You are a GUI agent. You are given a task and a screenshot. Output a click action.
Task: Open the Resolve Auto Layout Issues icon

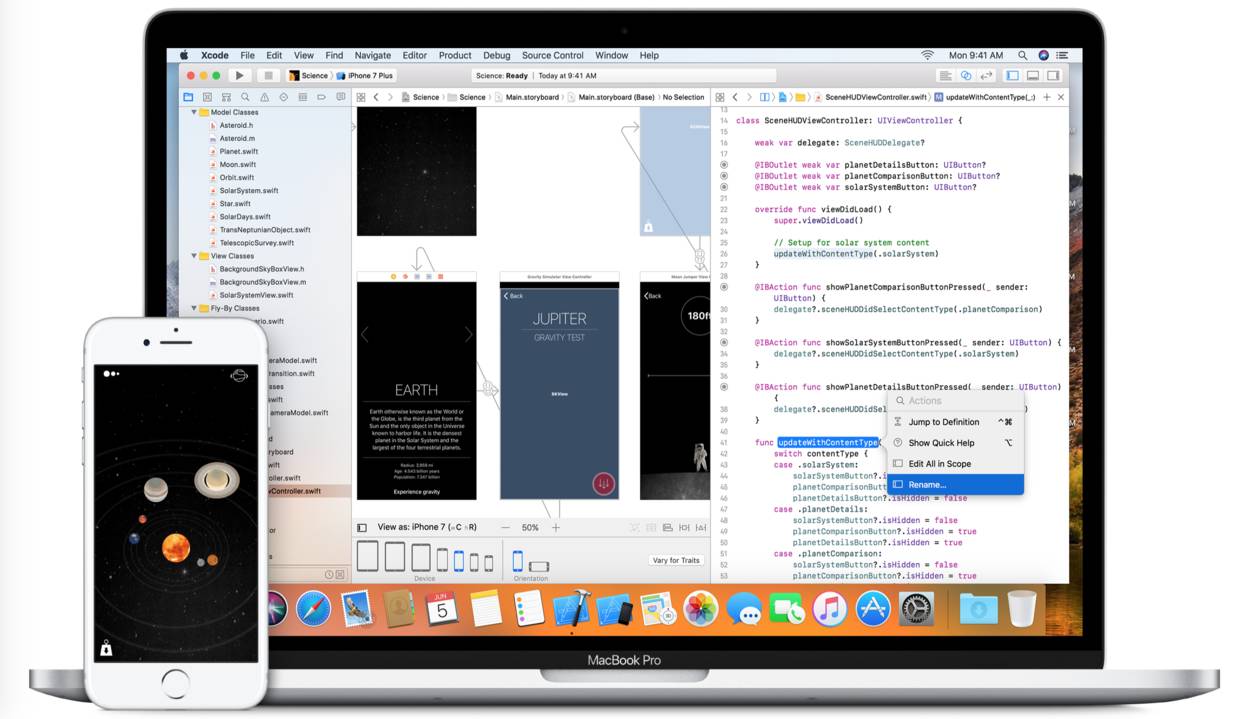point(699,527)
